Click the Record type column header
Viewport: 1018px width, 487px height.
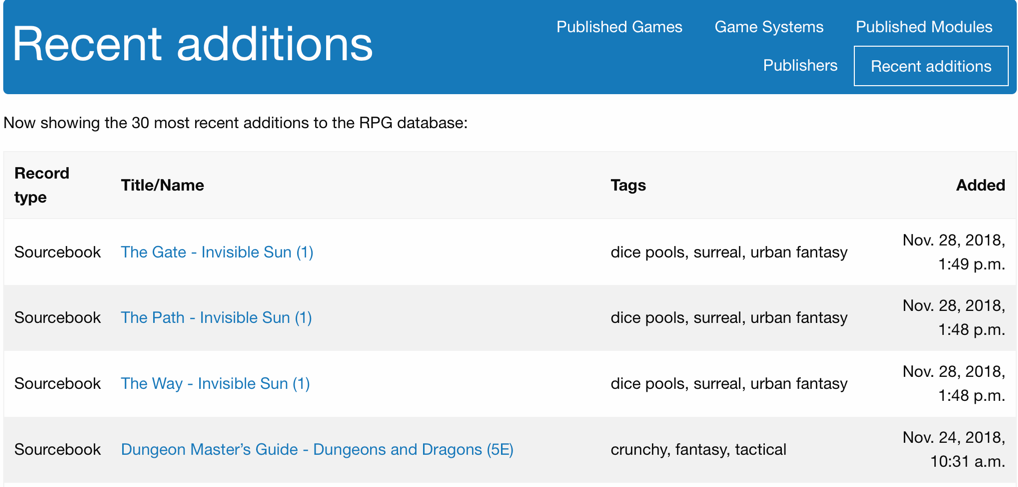(42, 185)
